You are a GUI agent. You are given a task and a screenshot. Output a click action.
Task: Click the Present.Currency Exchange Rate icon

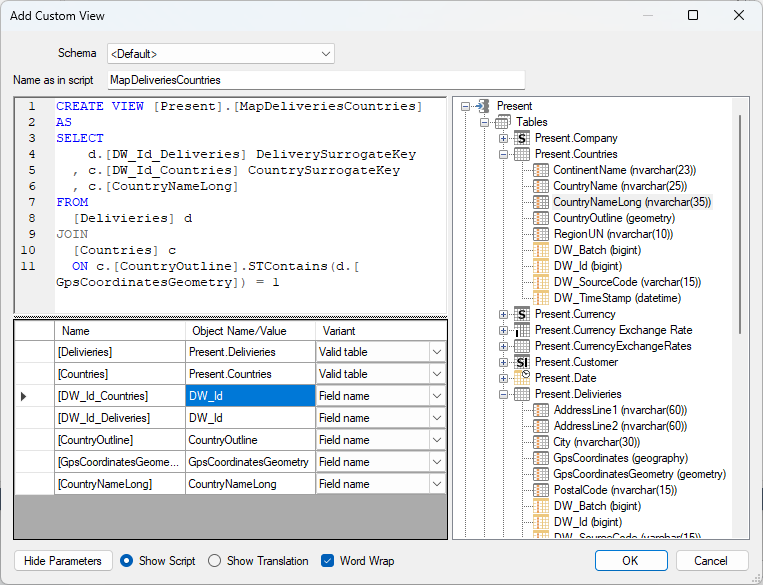tap(522, 330)
